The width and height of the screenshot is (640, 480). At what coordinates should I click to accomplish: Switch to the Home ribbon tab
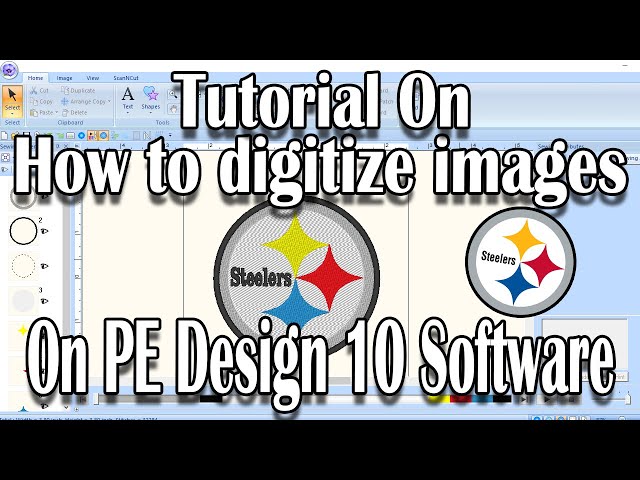pyautogui.click(x=35, y=78)
